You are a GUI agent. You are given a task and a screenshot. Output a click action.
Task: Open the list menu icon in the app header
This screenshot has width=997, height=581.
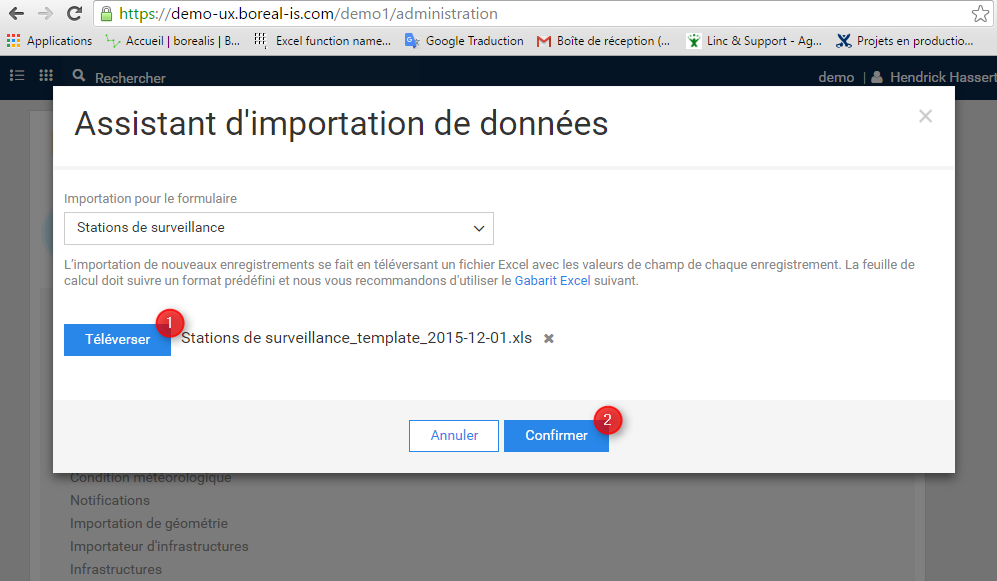click(17, 76)
